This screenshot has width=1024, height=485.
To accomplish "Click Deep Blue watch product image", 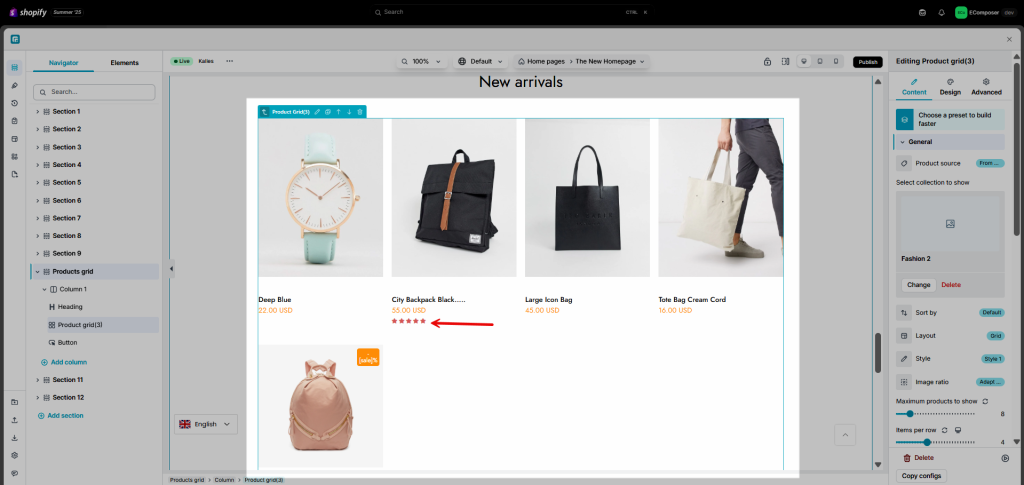I will click(321, 198).
